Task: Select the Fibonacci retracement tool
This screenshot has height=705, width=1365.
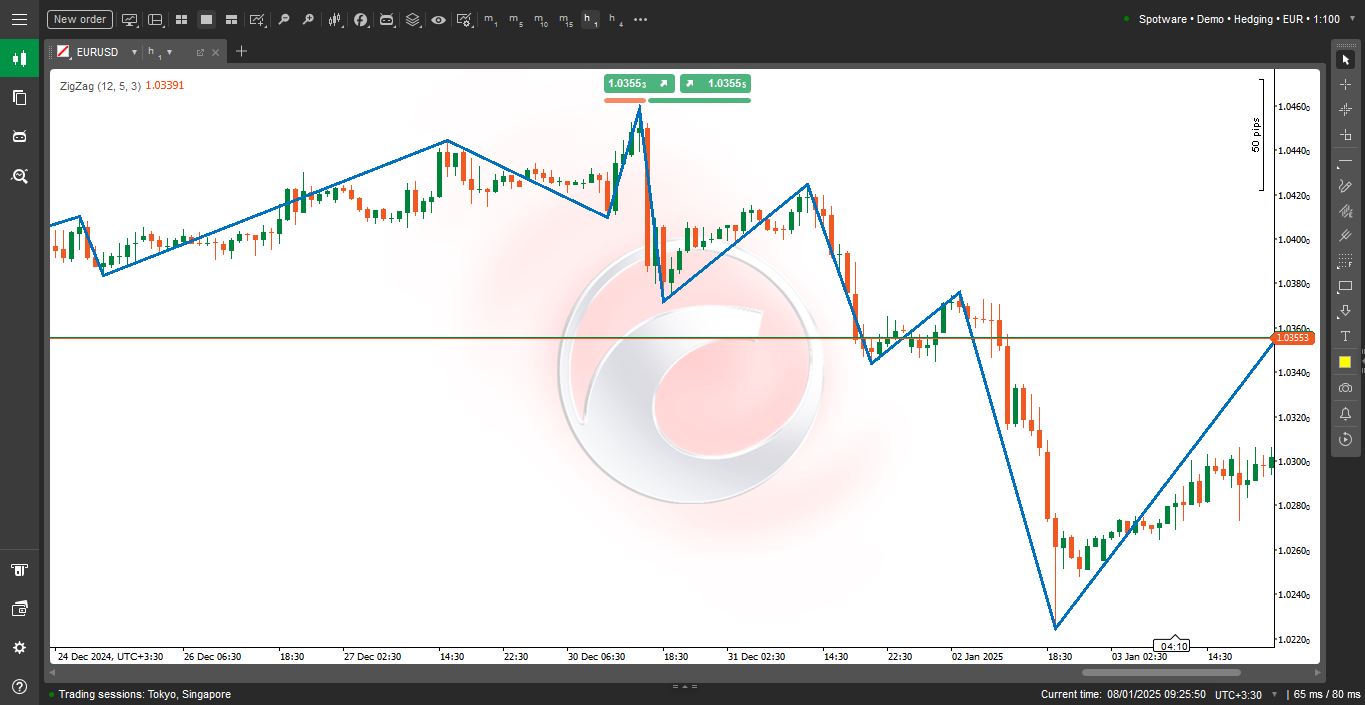Action: tap(1345, 261)
